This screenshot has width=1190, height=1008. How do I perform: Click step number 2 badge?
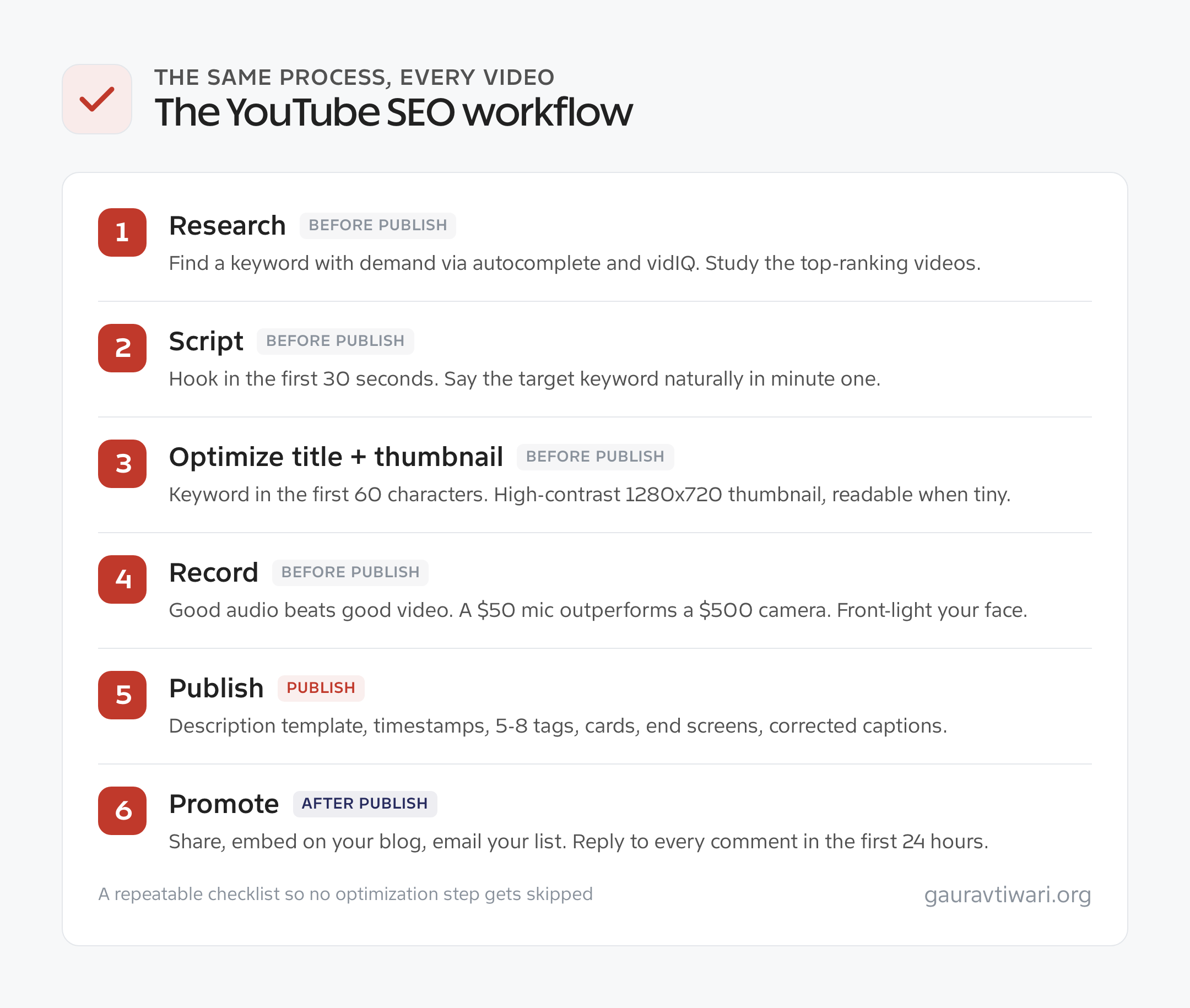point(122,348)
